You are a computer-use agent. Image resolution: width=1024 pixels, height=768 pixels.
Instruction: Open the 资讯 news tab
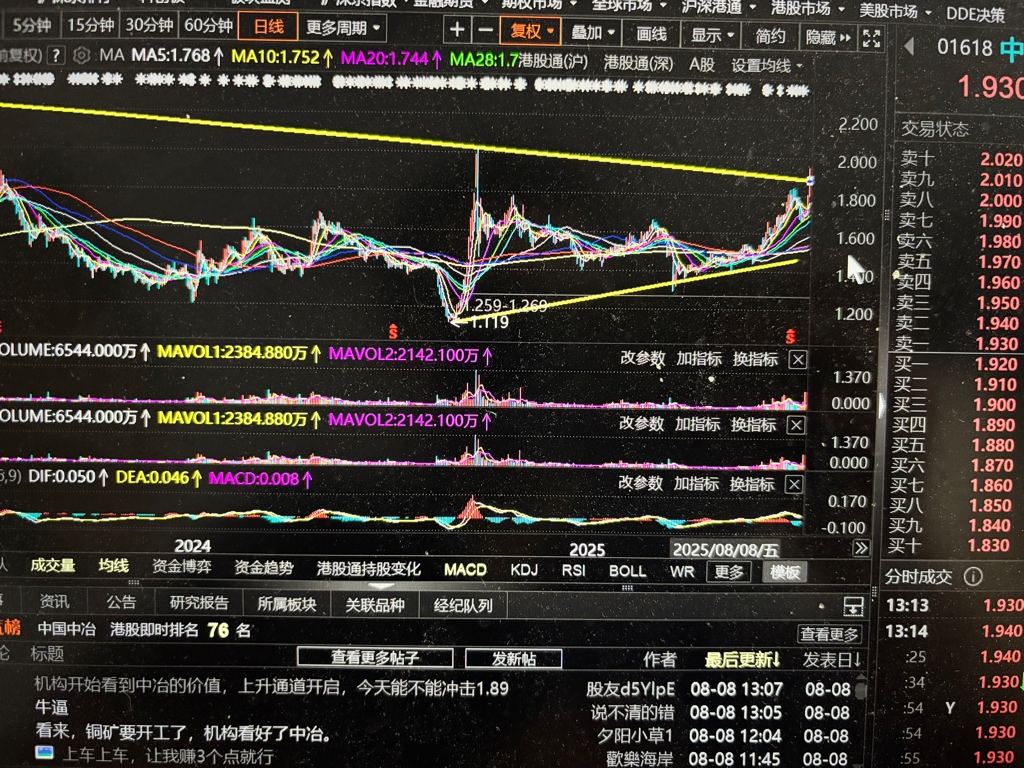tap(54, 601)
